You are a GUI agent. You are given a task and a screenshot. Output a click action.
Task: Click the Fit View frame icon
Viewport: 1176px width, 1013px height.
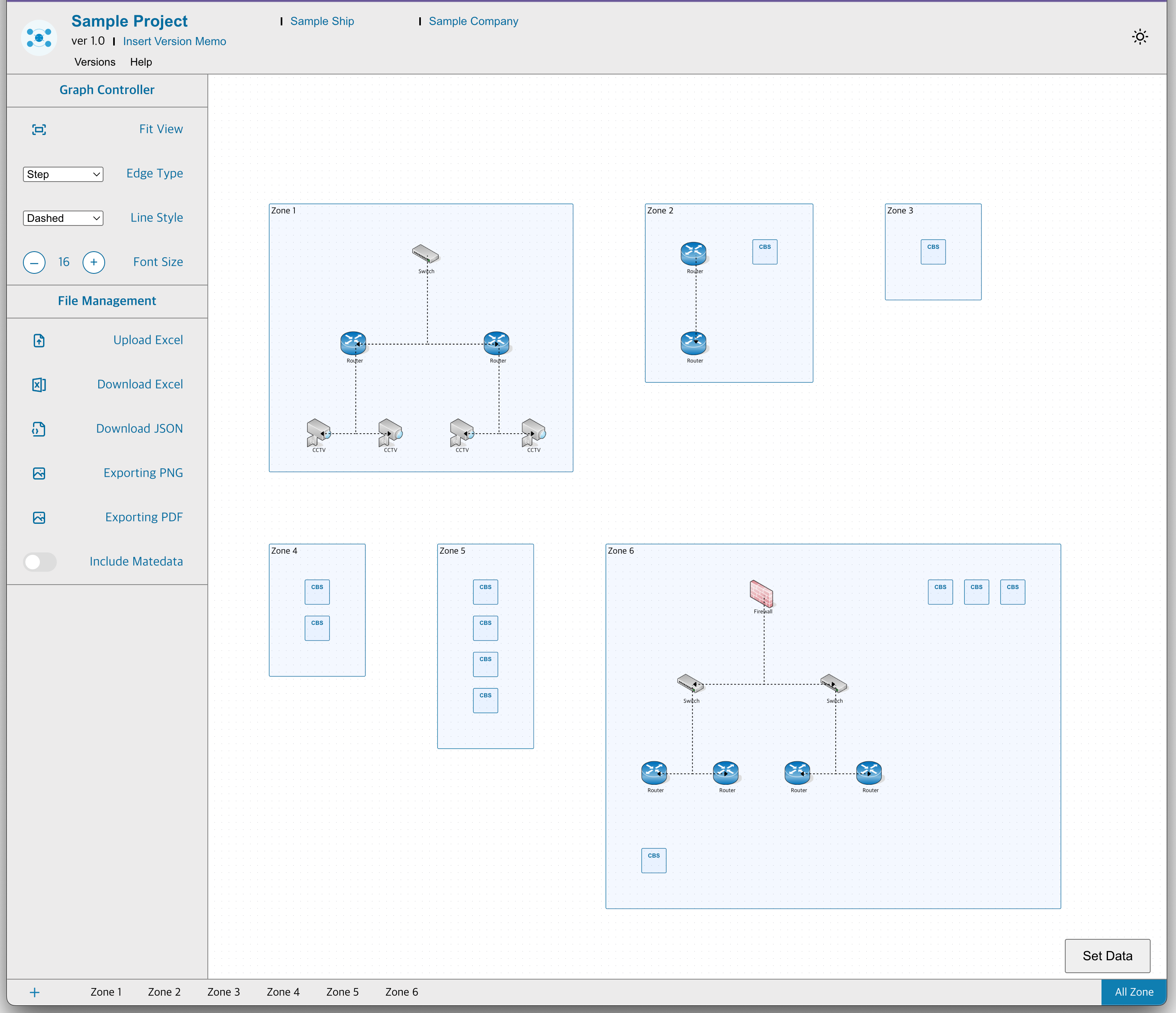point(39,129)
